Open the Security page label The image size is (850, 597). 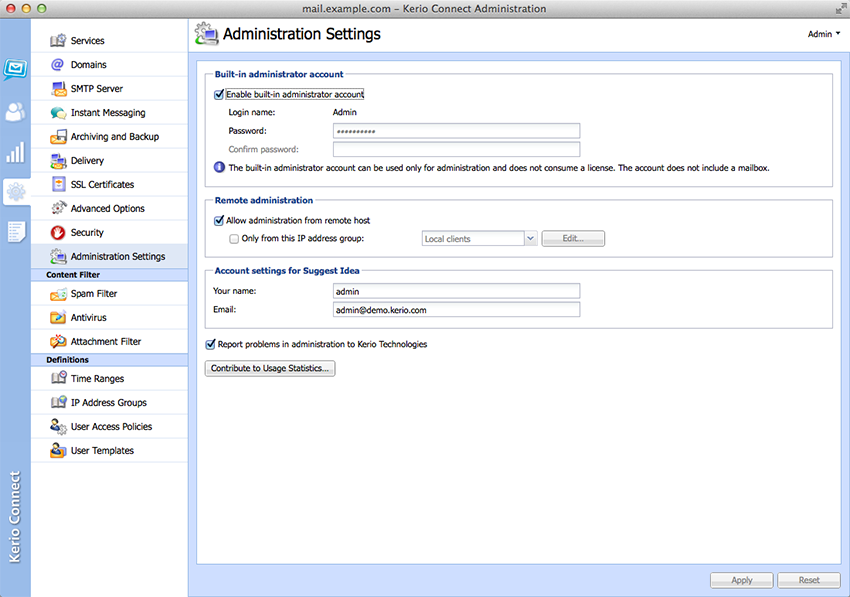tap(87, 233)
